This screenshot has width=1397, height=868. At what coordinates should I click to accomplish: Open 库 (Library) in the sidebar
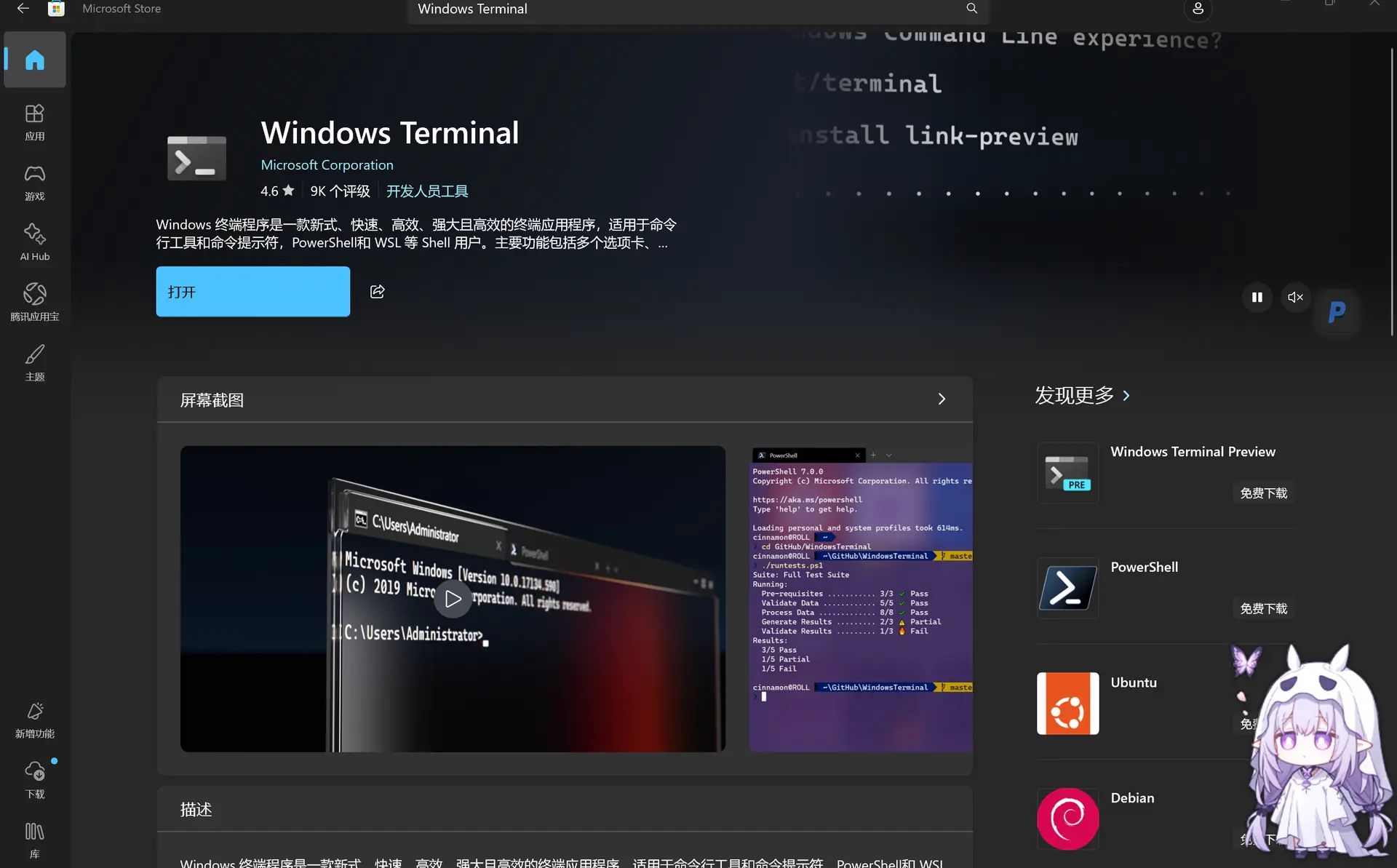(x=35, y=840)
